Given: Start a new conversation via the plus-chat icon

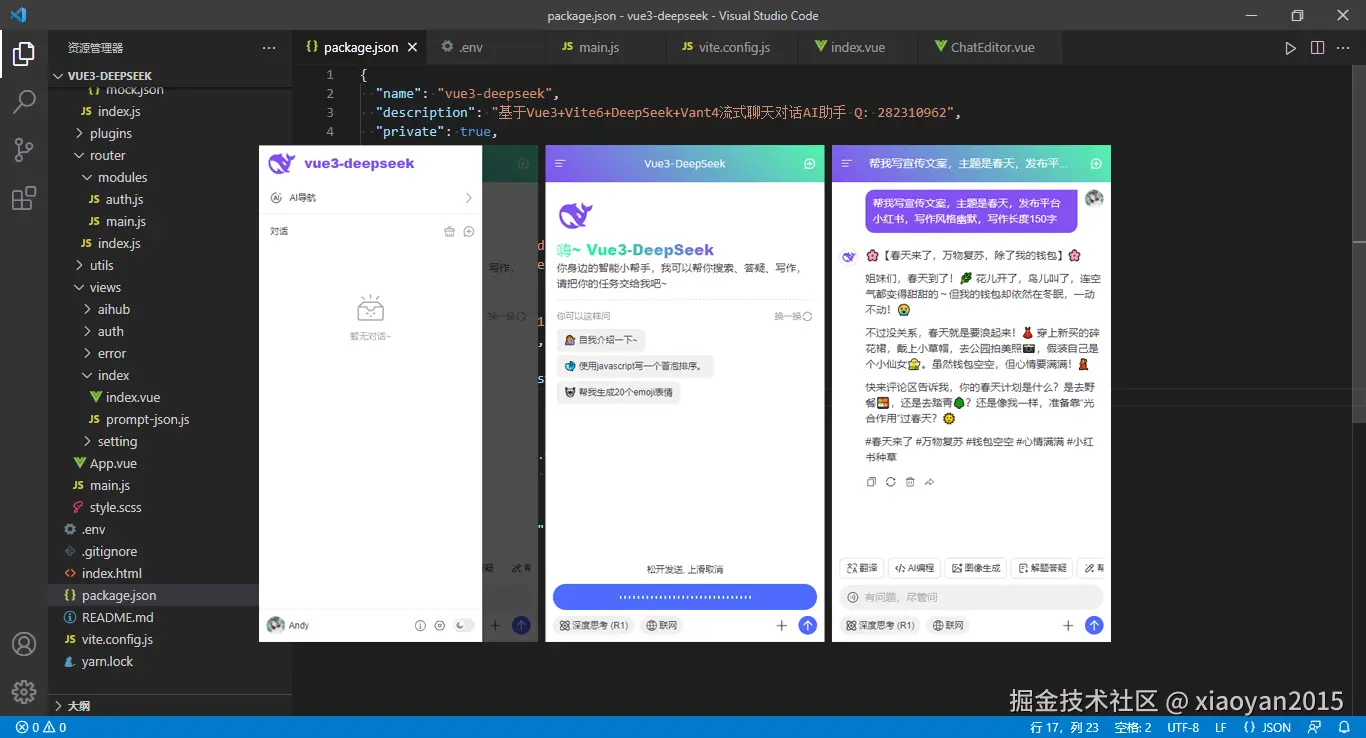Looking at the screenshot, I should (x=468, y=231).
